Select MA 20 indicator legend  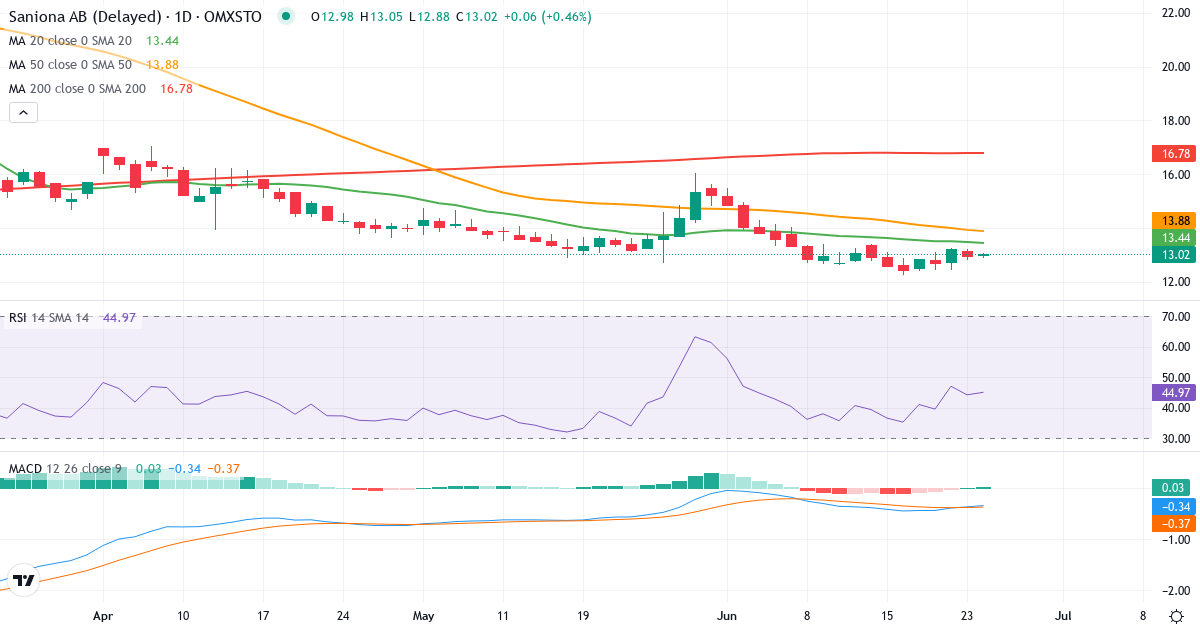tap(70, 40)
